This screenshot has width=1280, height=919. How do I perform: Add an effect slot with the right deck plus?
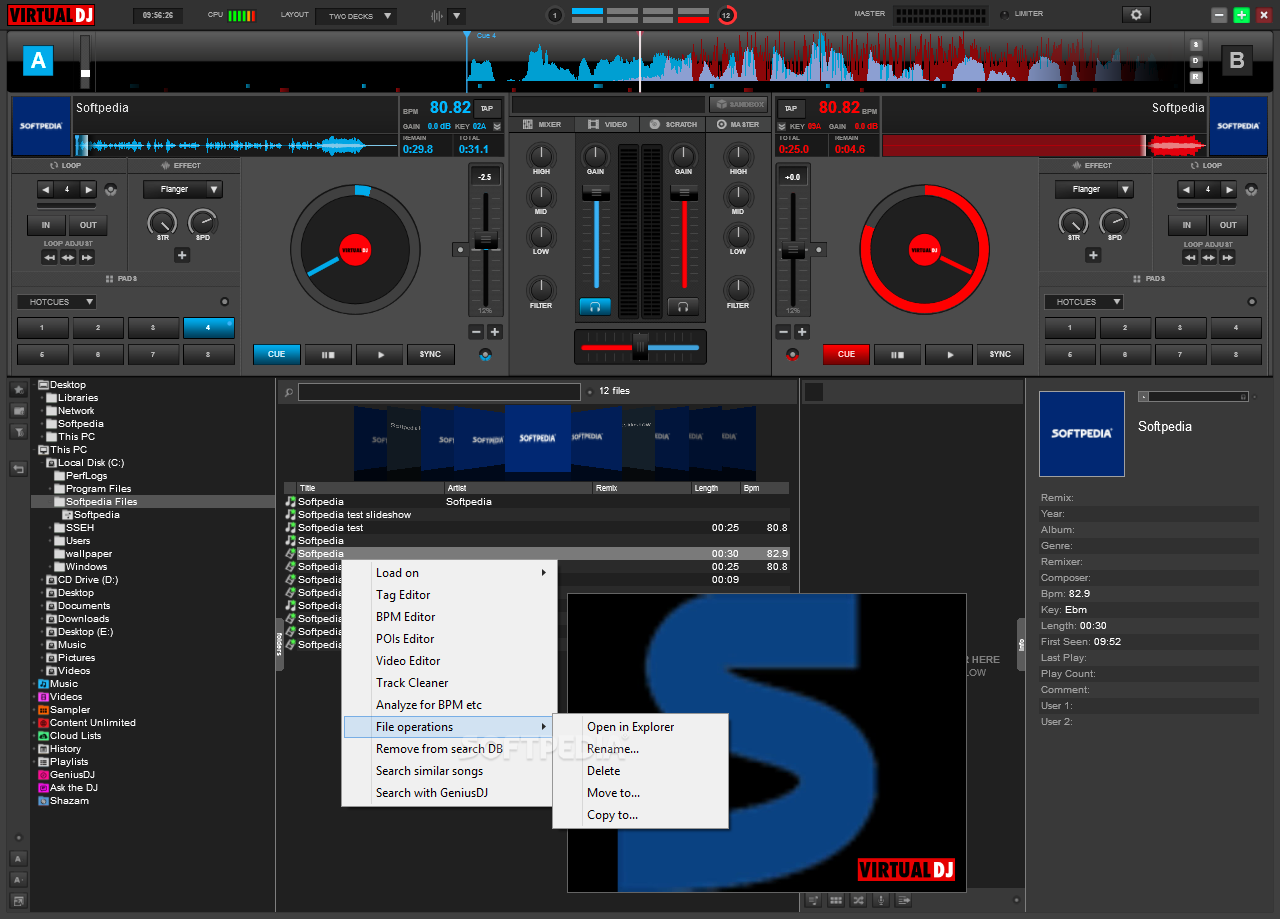tap(1093, 255)
